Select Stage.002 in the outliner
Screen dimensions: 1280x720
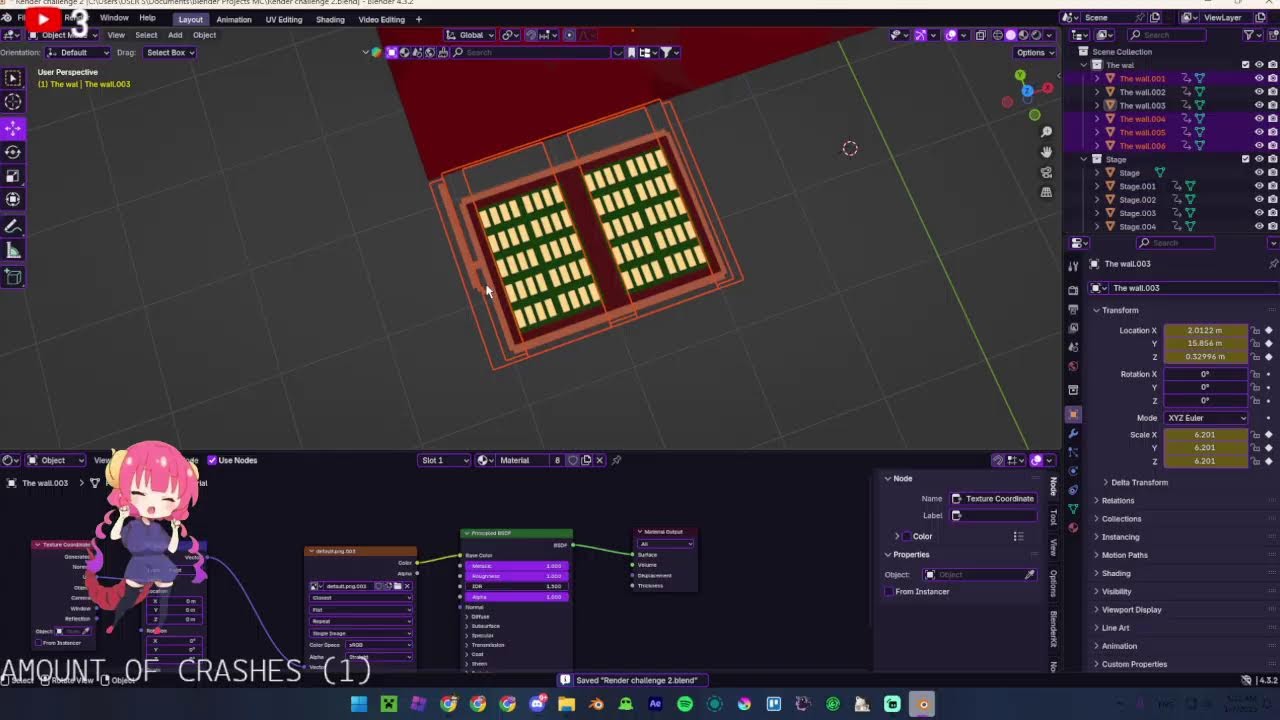click(x=1137, y=200)
